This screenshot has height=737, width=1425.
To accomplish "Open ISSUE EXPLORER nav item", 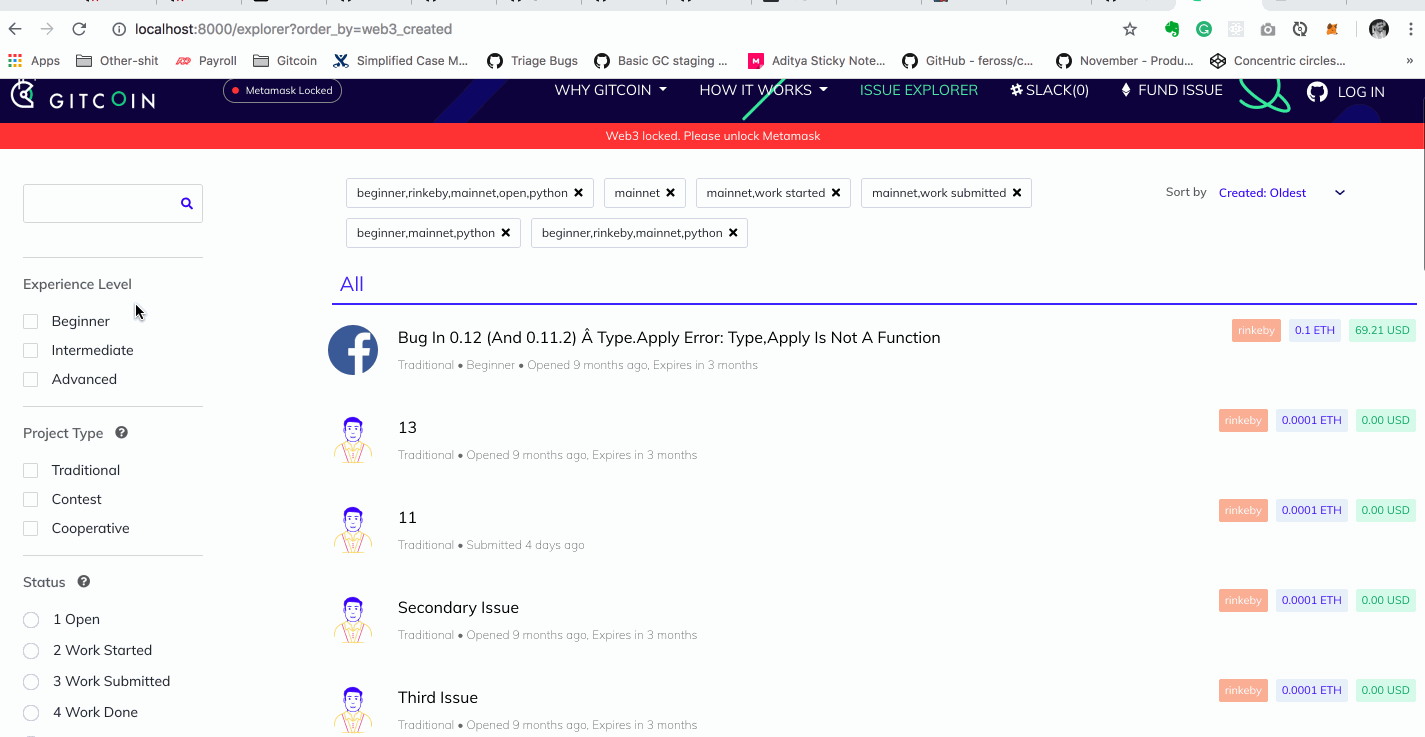I will pos(919,90).
